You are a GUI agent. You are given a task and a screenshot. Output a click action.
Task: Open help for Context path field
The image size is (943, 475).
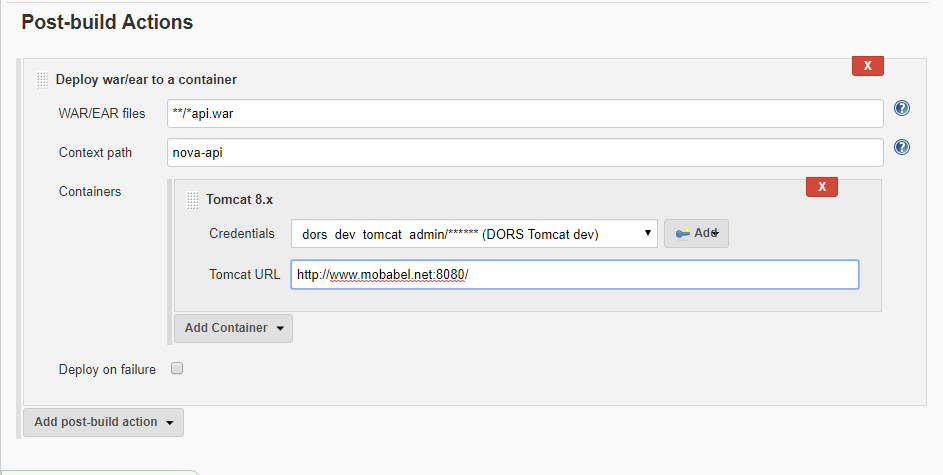902,147
